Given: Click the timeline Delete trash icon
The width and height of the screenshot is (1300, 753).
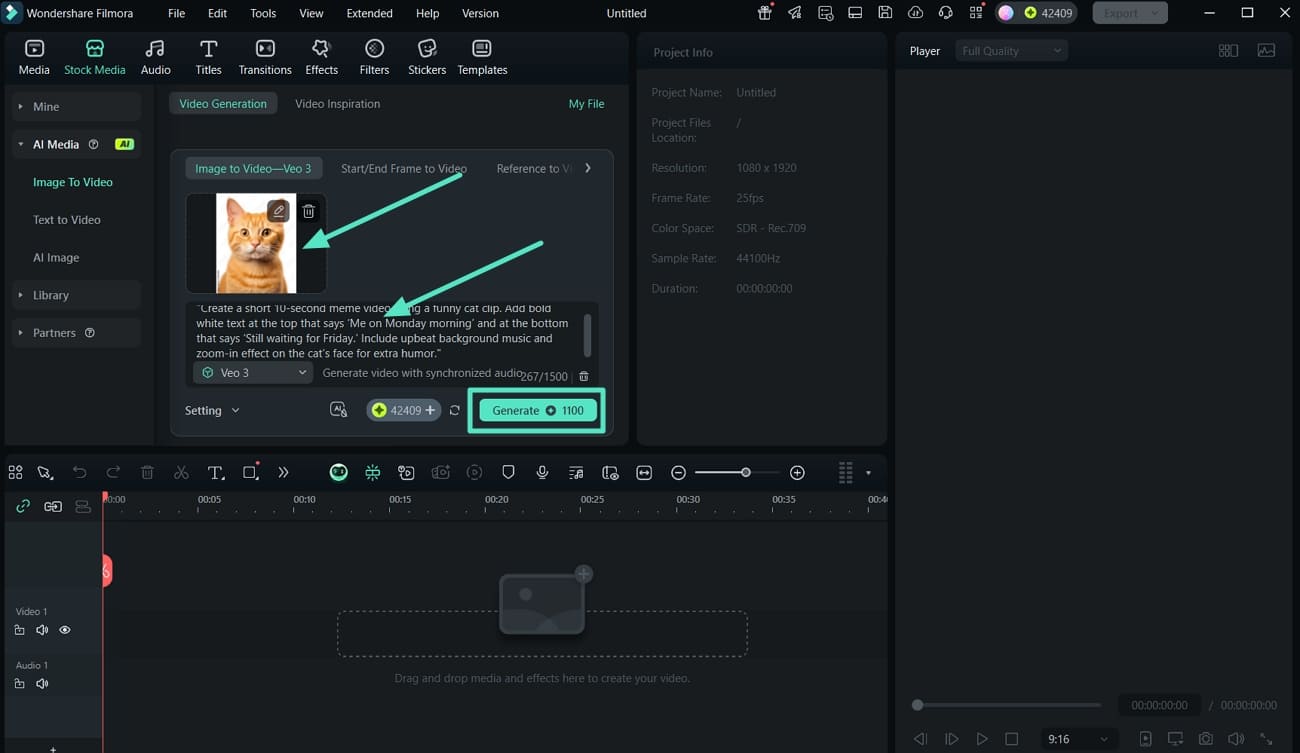Looking at the screenshot, I should (147, 472).
